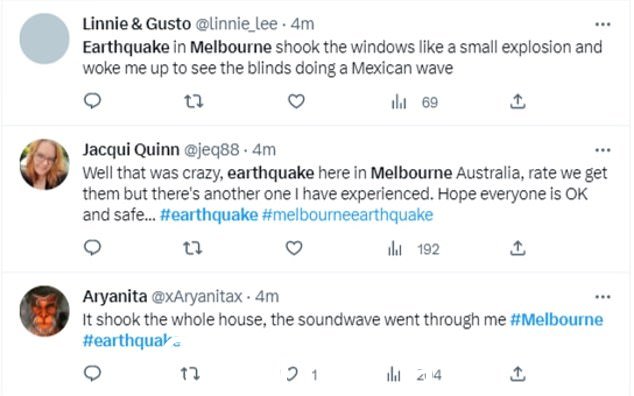
Task: Like Jacqui Quinn's tweet
Action: click(x=294, y=248)
